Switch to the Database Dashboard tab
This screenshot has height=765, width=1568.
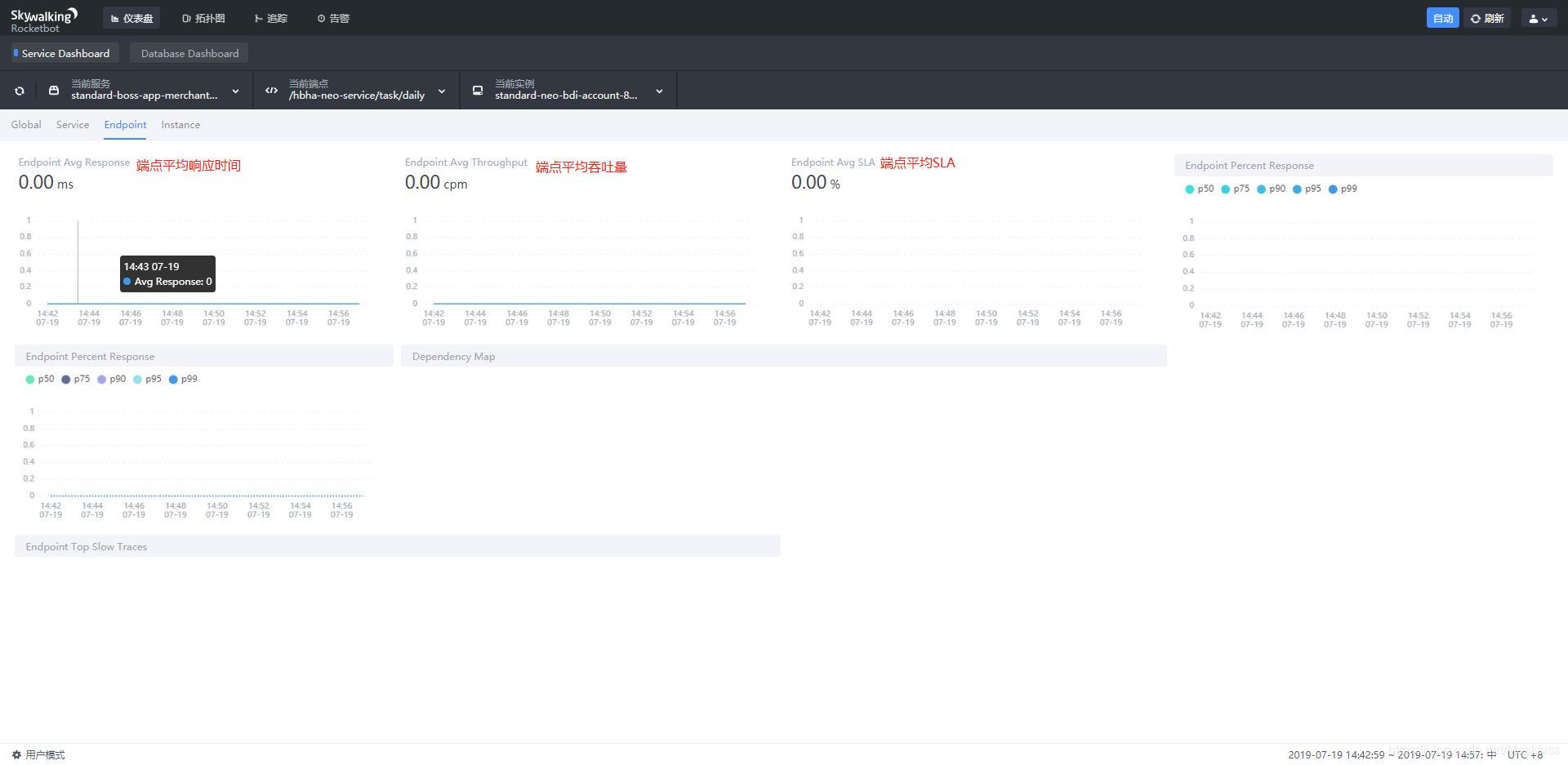[189, 52]
